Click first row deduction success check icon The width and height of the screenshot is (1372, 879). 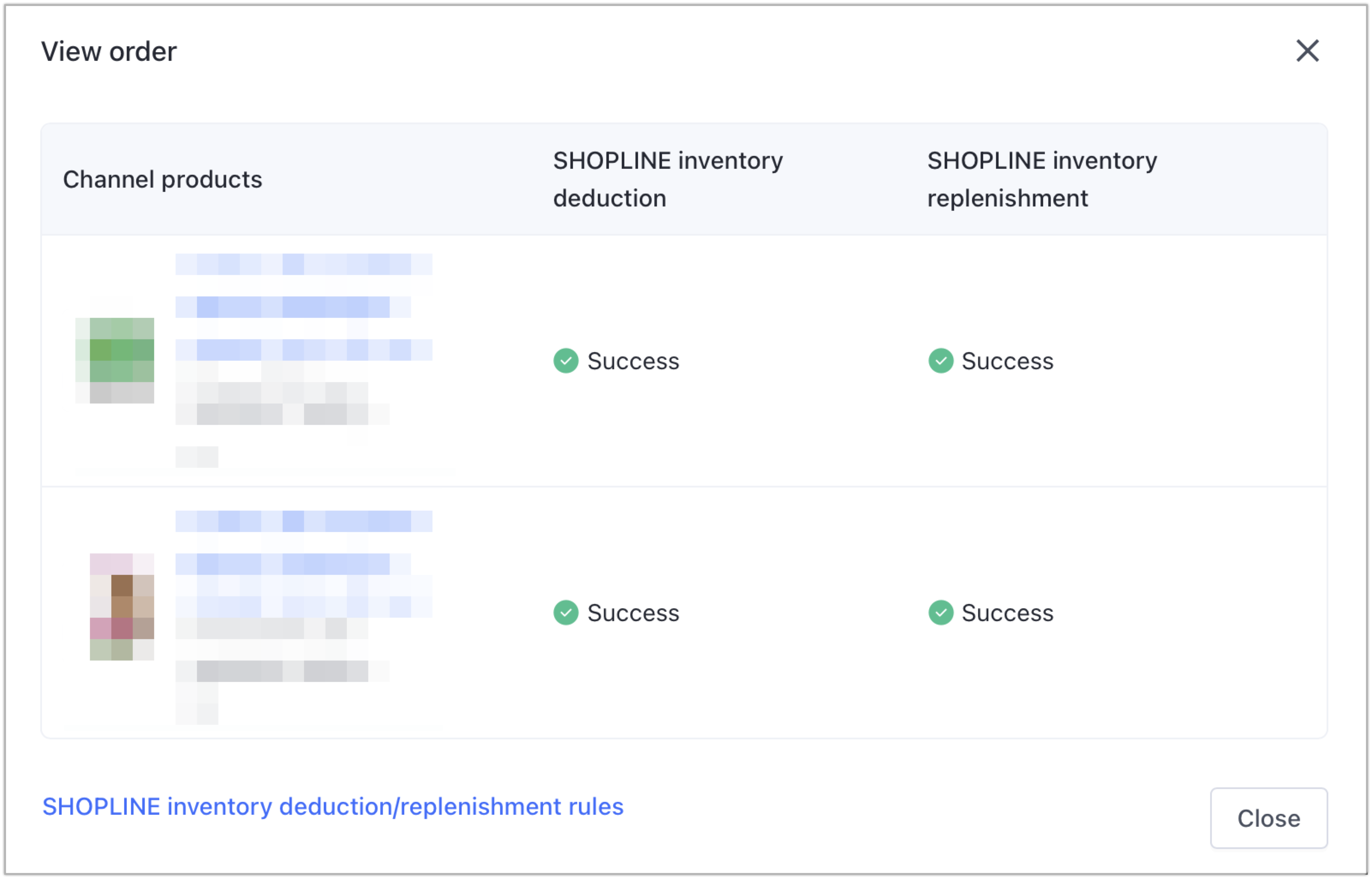pos(566,361)
